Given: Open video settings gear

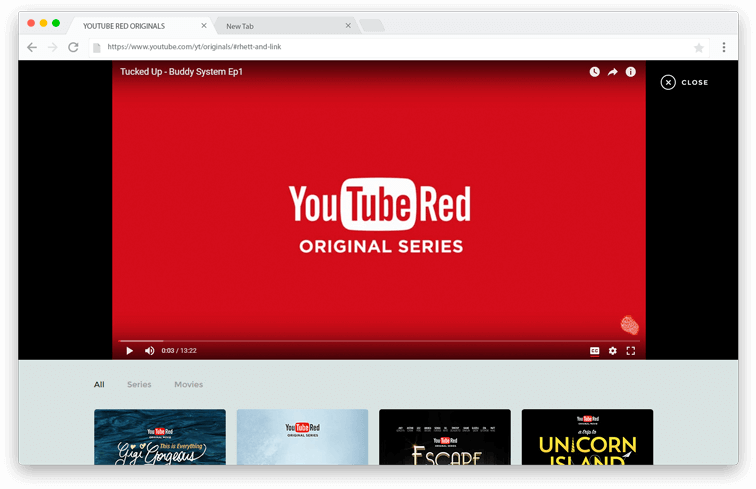Looking at the screenshot, I should pyautogui.click(x=612, y=351).
